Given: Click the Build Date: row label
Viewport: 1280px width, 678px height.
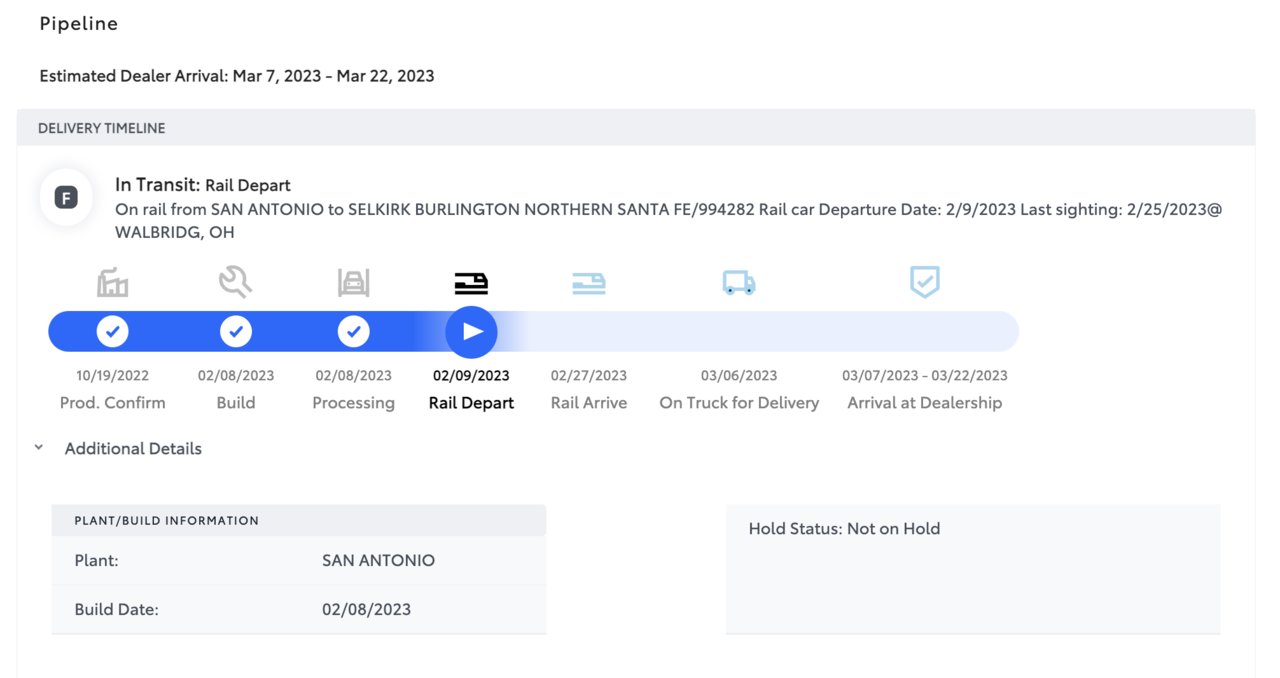Looking at the screenshot, I should (116, 609).
